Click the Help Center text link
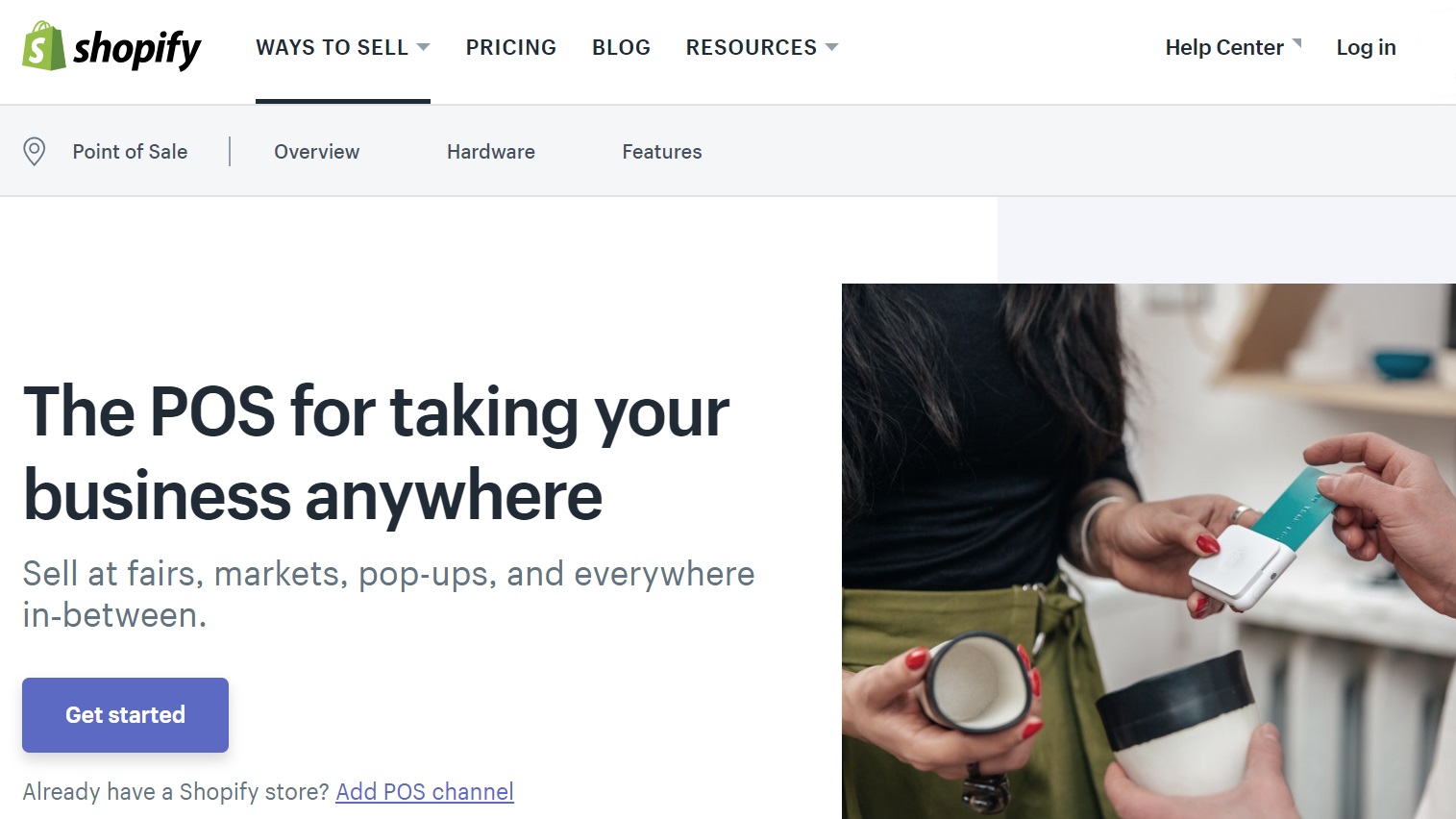This screenshot has height=819, width=1456. pos(1223,47)
